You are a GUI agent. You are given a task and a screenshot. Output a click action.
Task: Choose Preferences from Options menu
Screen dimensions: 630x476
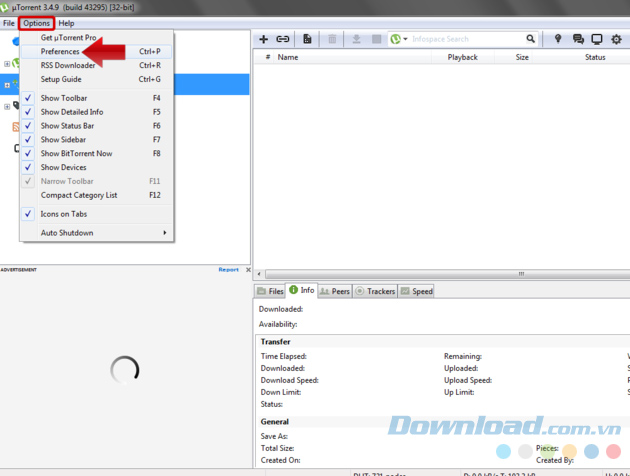pyautogui.click(x=96, y=51)
